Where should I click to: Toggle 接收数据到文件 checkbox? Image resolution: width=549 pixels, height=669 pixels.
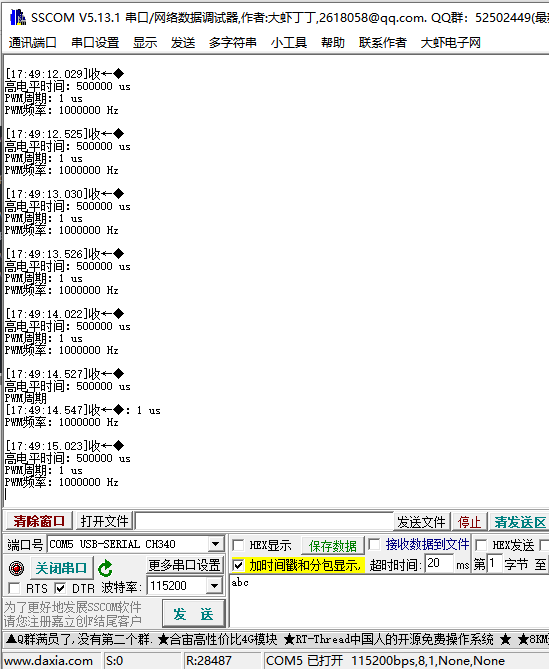point(374,544)
